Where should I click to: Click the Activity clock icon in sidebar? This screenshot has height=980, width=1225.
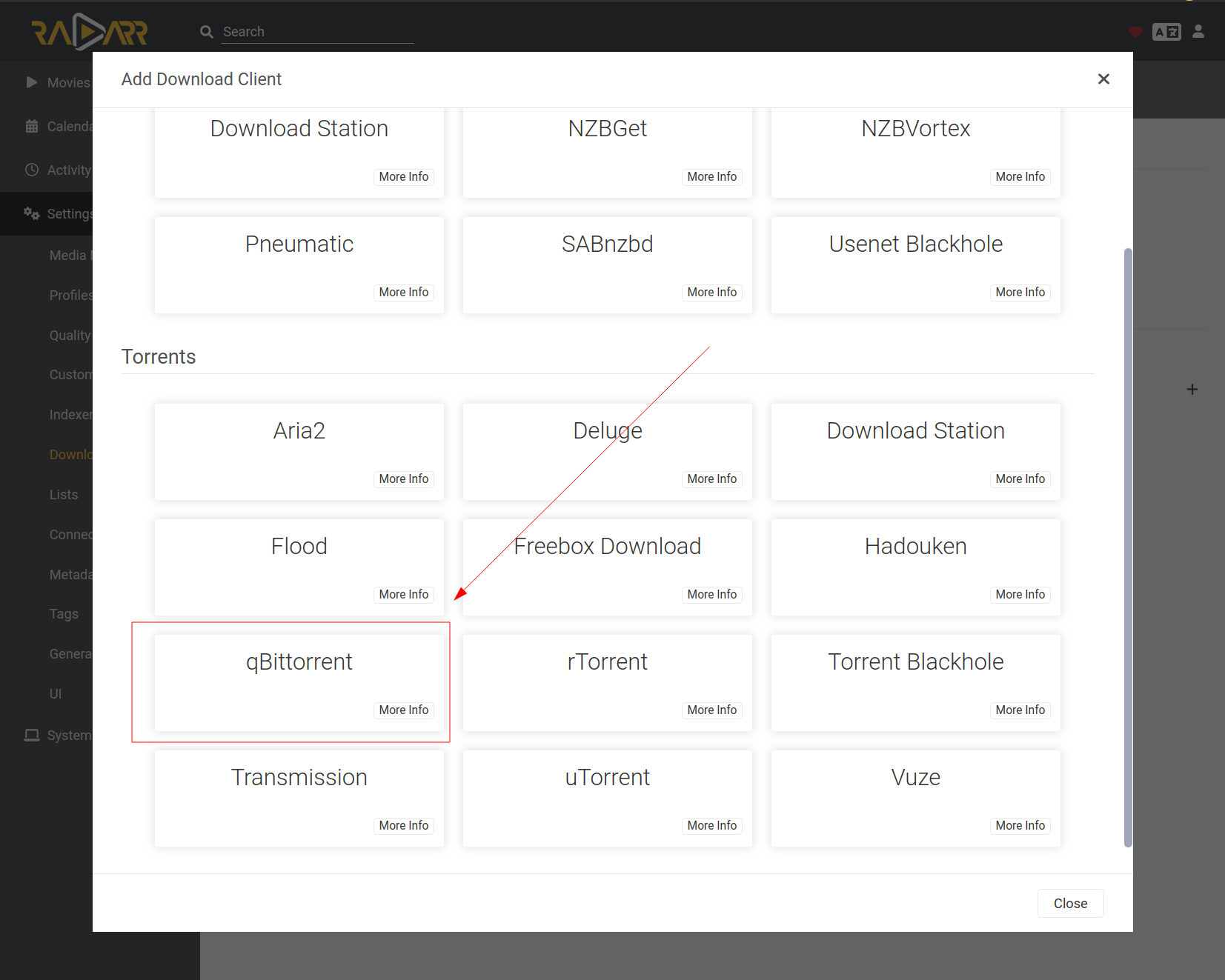coord(31,170)
